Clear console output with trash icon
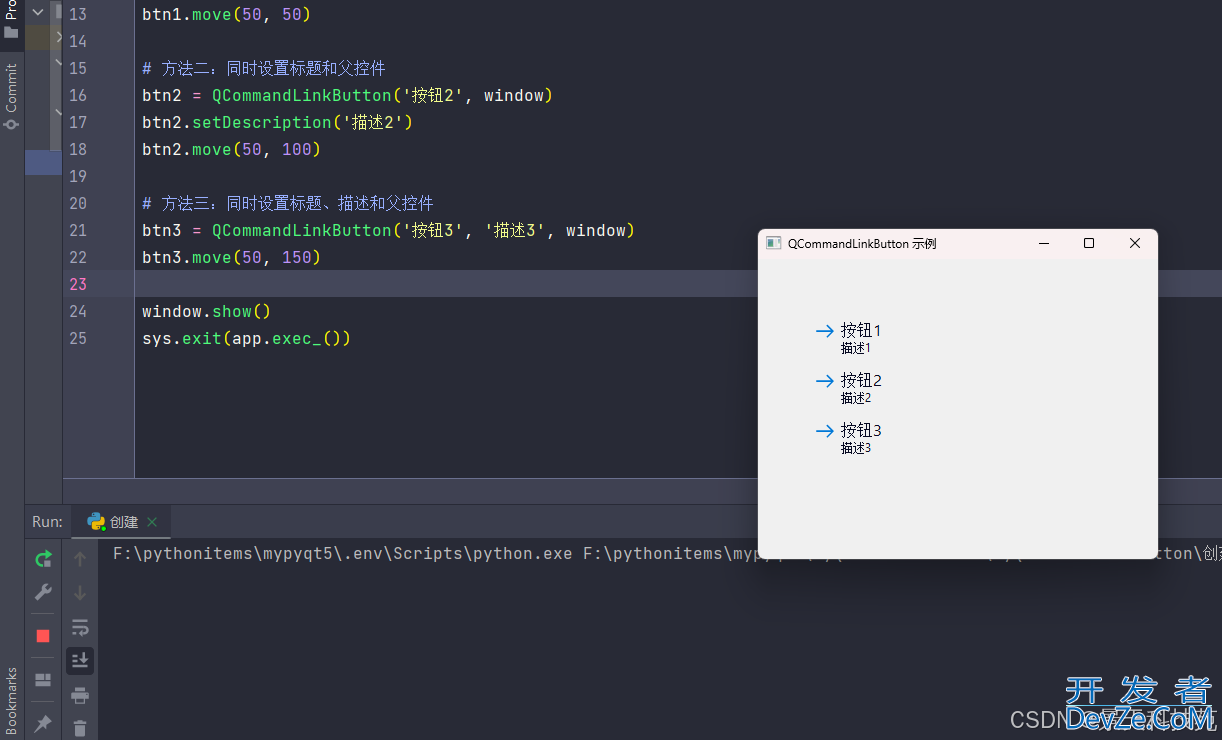The width and height of the screenshot is (1222, 740). pos(80,729)
